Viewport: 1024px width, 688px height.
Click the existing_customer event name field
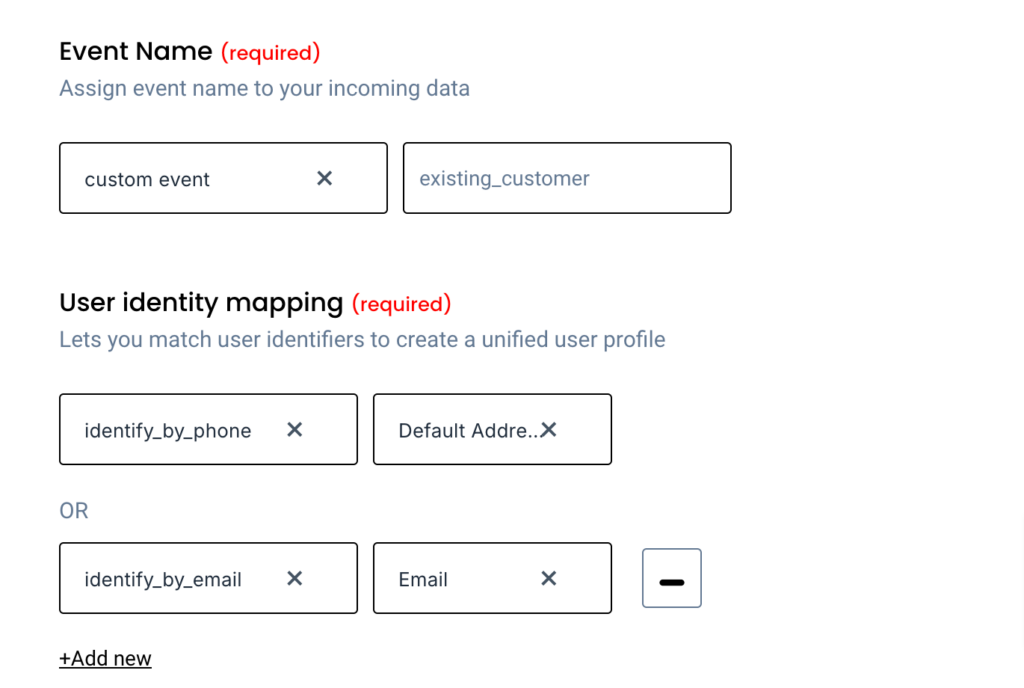[x=566, y=178]
